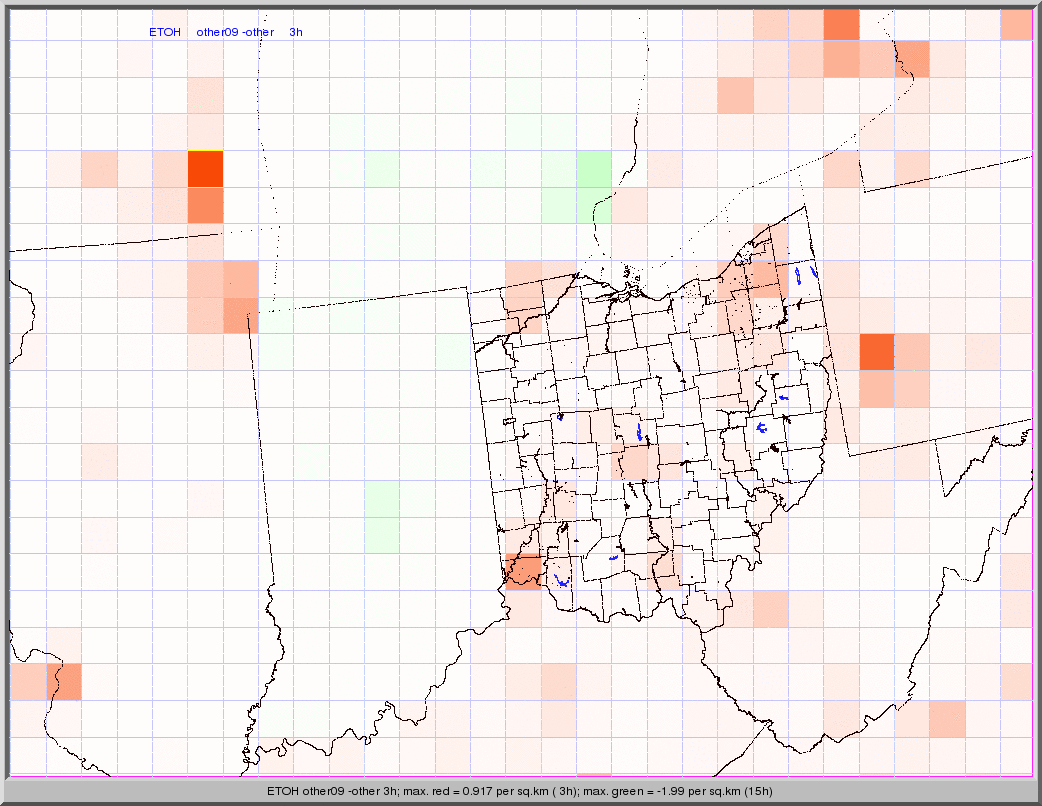Select the peach cell in the top-right corner
1042x806 pixels.
click(x=1016, y=24)
